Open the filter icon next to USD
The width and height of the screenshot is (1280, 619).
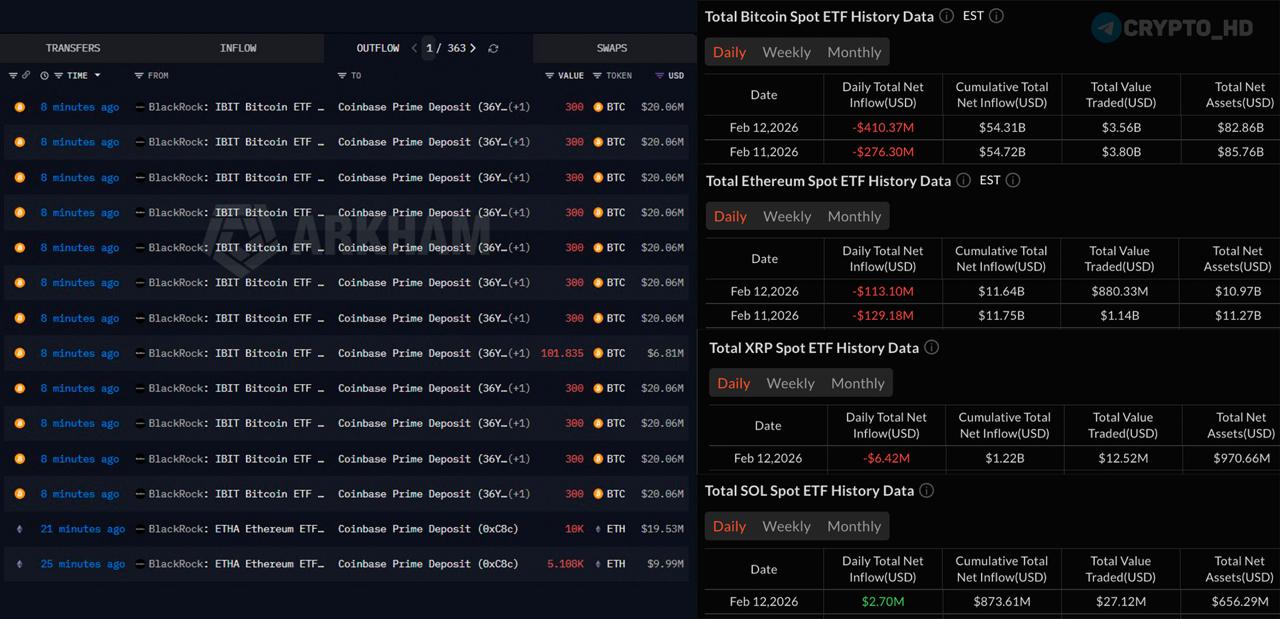click(659, 75)
